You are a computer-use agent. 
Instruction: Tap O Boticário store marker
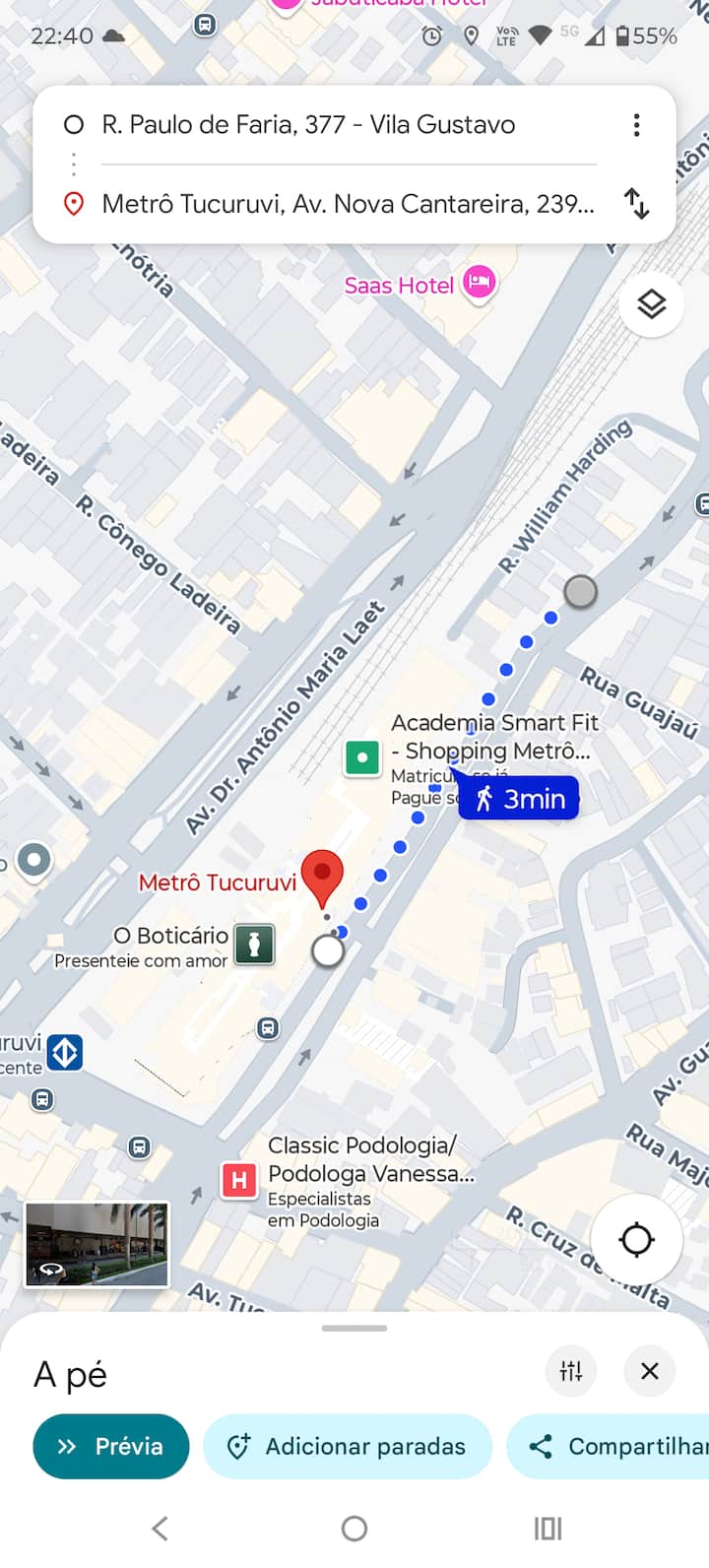click(x=254, y=944)
